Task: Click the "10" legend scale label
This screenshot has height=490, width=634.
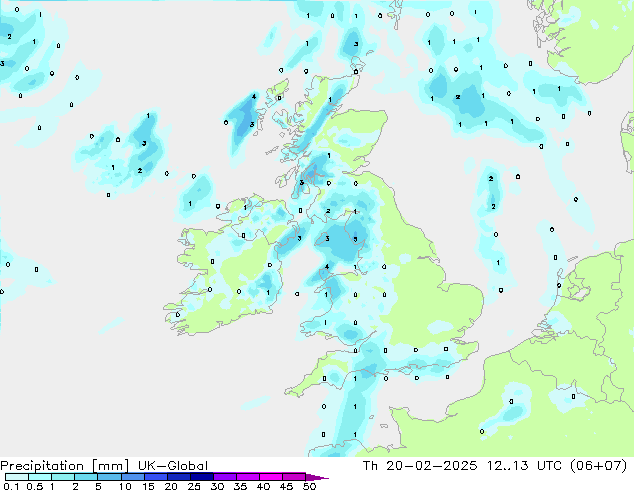Action: (x=125, y=486)
